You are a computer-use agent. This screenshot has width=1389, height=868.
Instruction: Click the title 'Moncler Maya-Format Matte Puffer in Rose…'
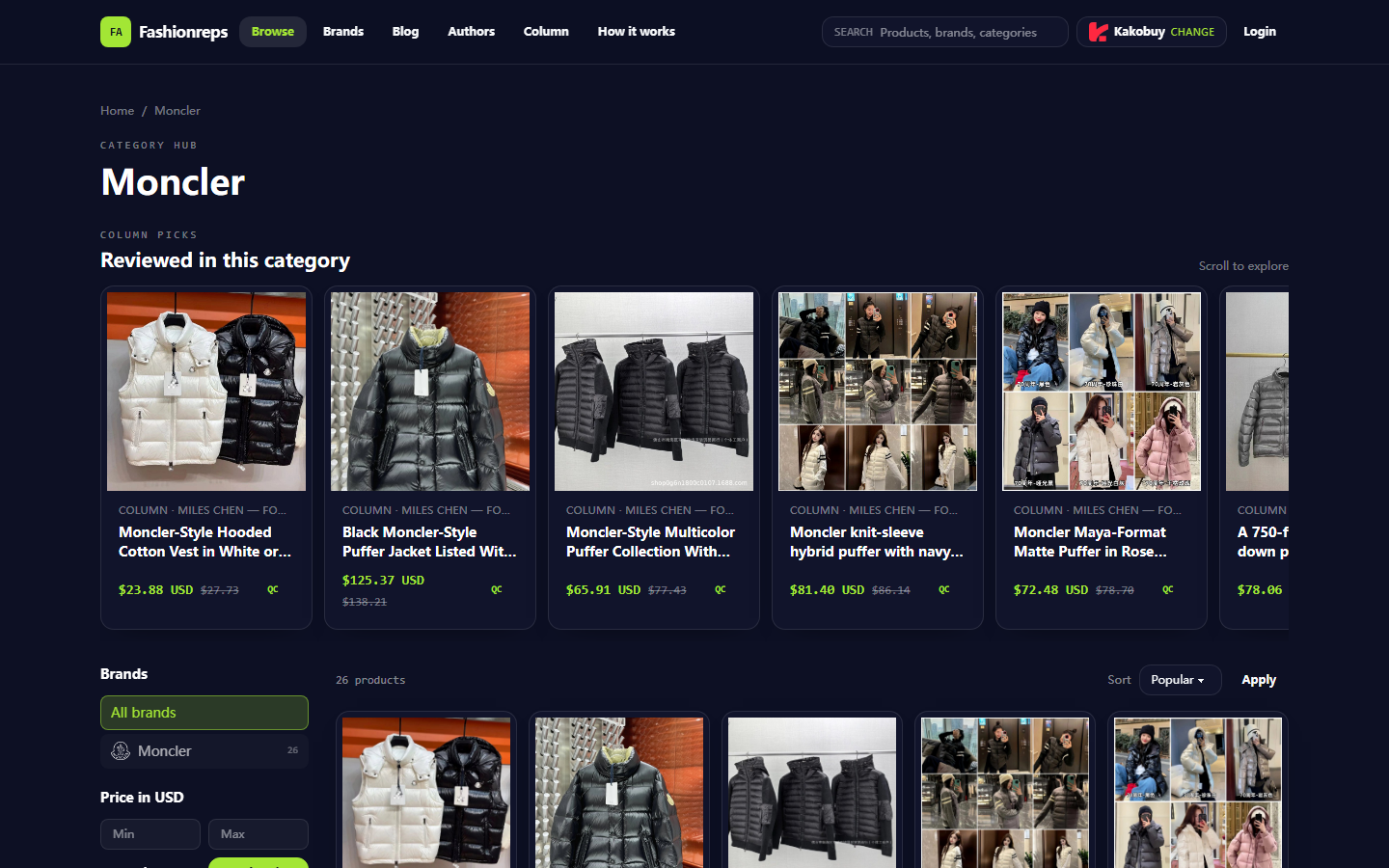tap(1091, 542)
